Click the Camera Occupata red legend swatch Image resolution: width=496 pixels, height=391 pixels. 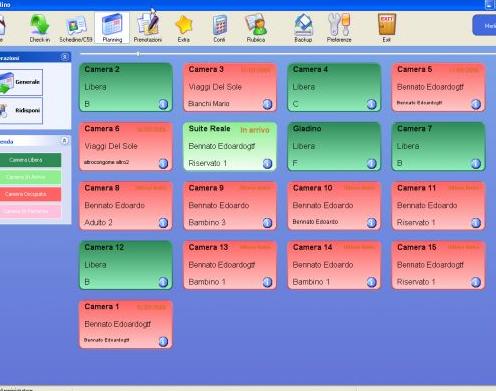30,194
